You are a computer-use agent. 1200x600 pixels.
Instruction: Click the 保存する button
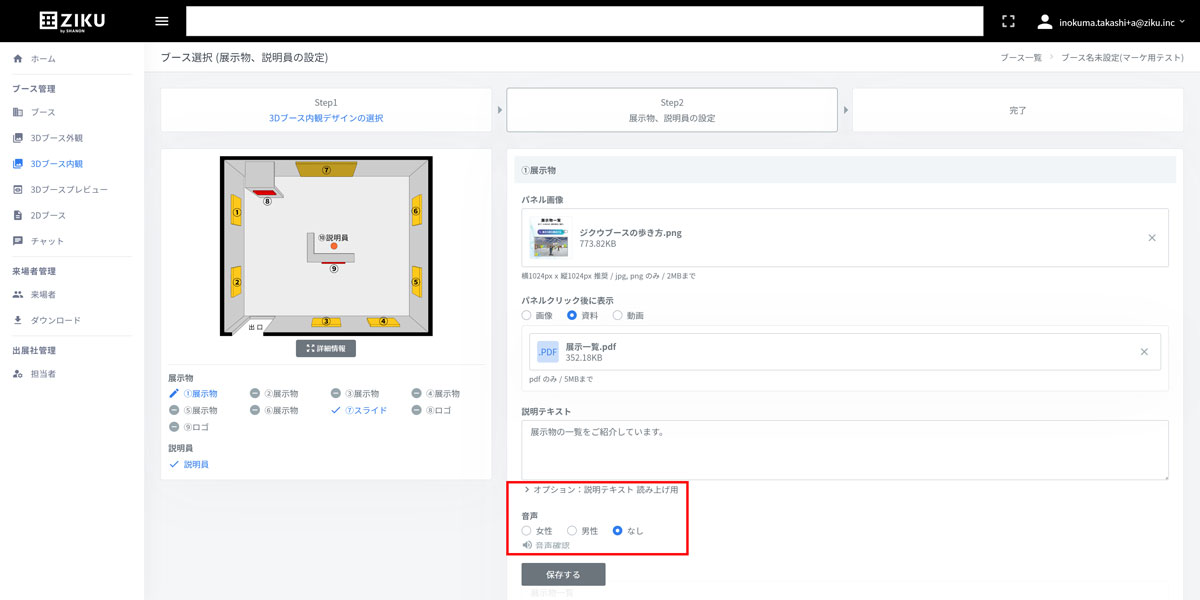(563, 574)
